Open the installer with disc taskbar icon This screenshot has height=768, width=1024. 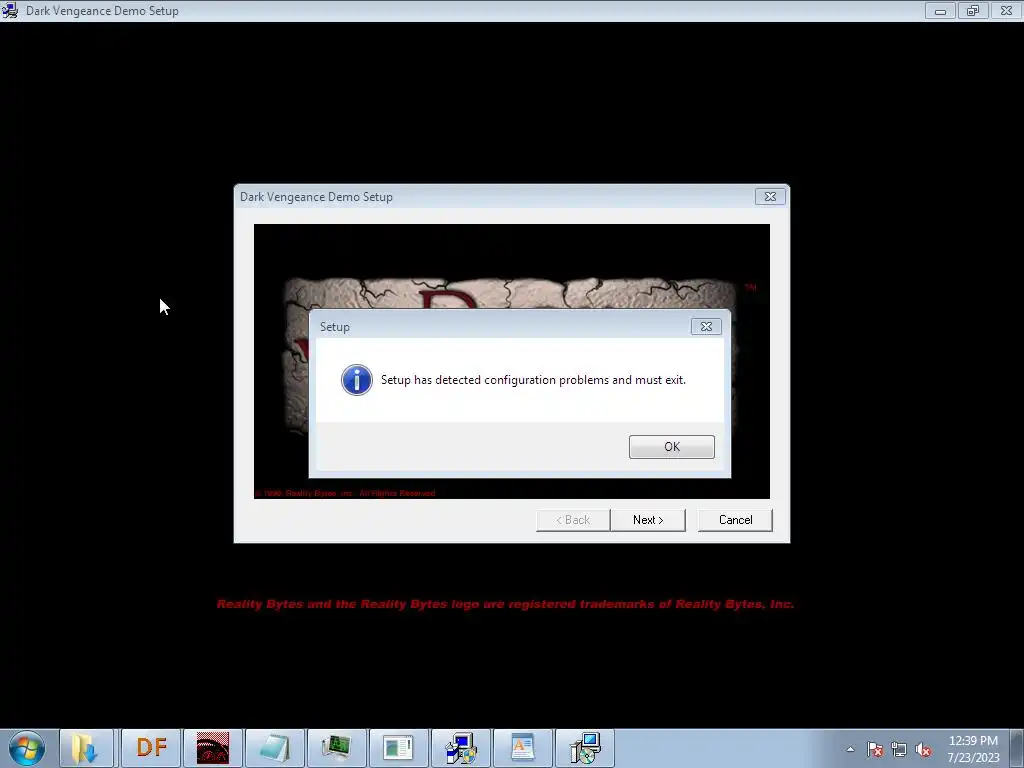click(x=584, y=748)
